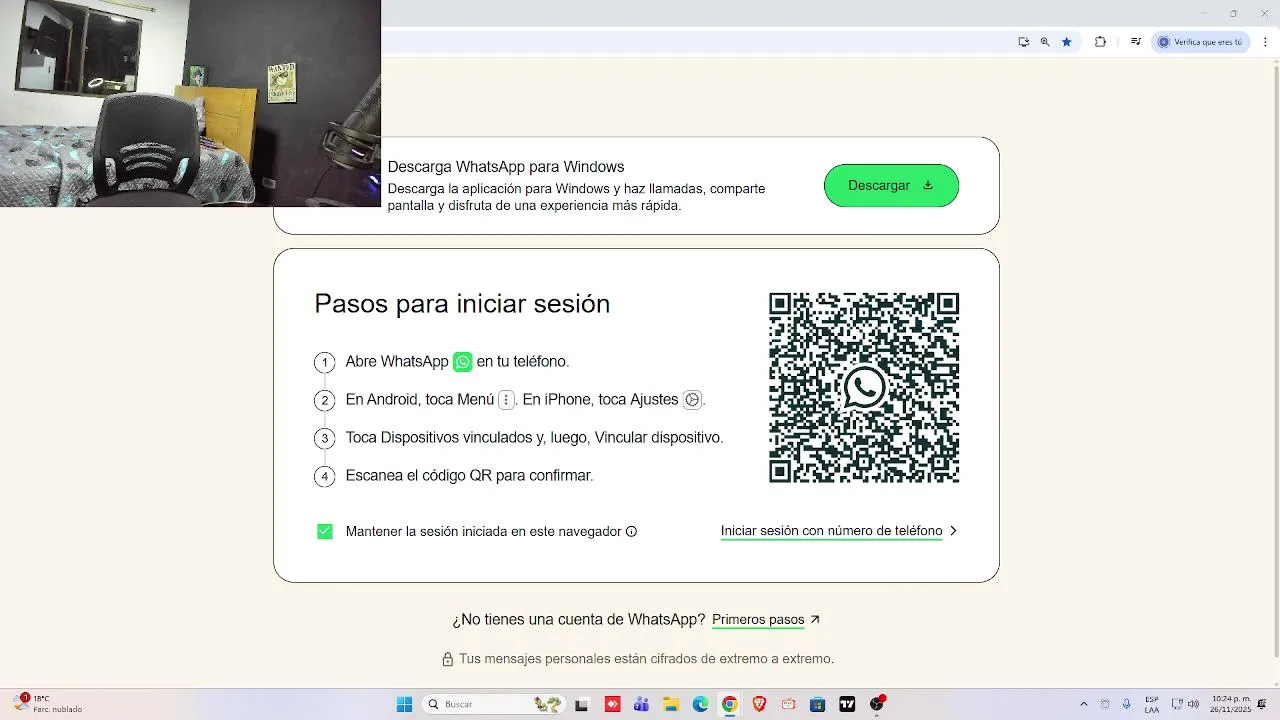The height and width of the screenshot is (720, 1280).
Task: Click the Android menu dots icon in step 2
Action: (506, 400)
